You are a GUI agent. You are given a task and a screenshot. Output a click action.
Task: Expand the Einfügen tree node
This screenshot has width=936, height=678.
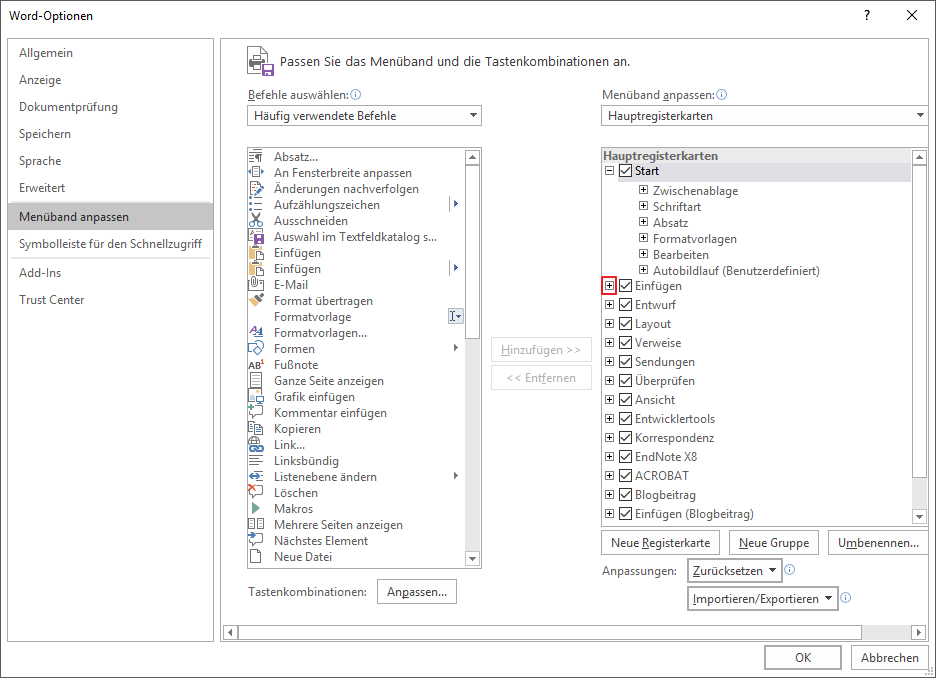610,286
